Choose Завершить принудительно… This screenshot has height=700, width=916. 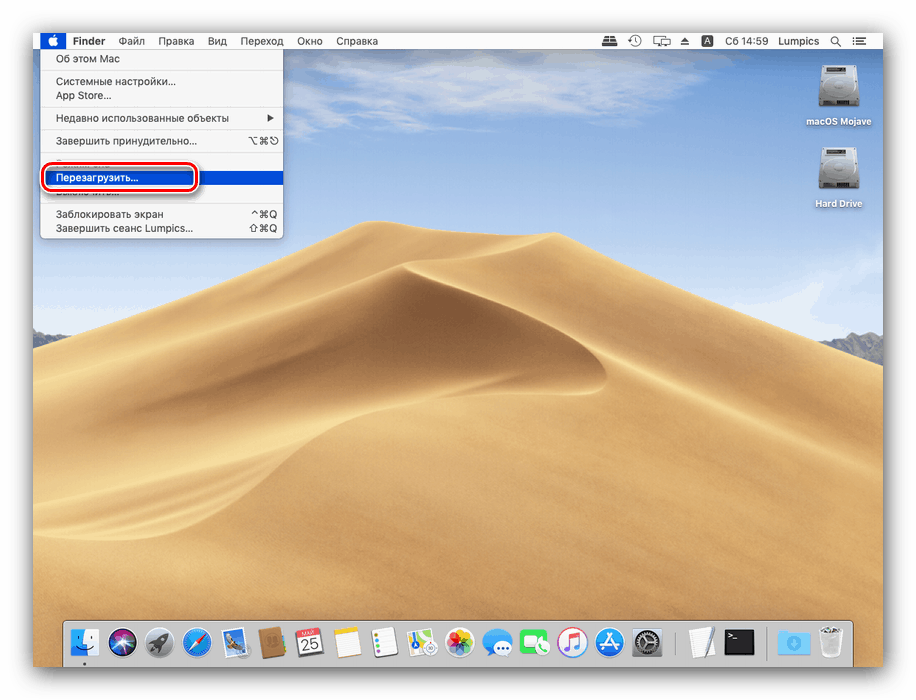click(162, 141)
